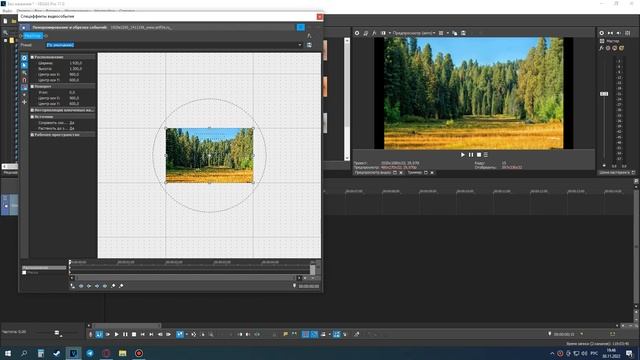Screen dimensions: 640x360
Task: Enable the Маска checkbox in keyframe panel
Action: [x=24, y=273]
